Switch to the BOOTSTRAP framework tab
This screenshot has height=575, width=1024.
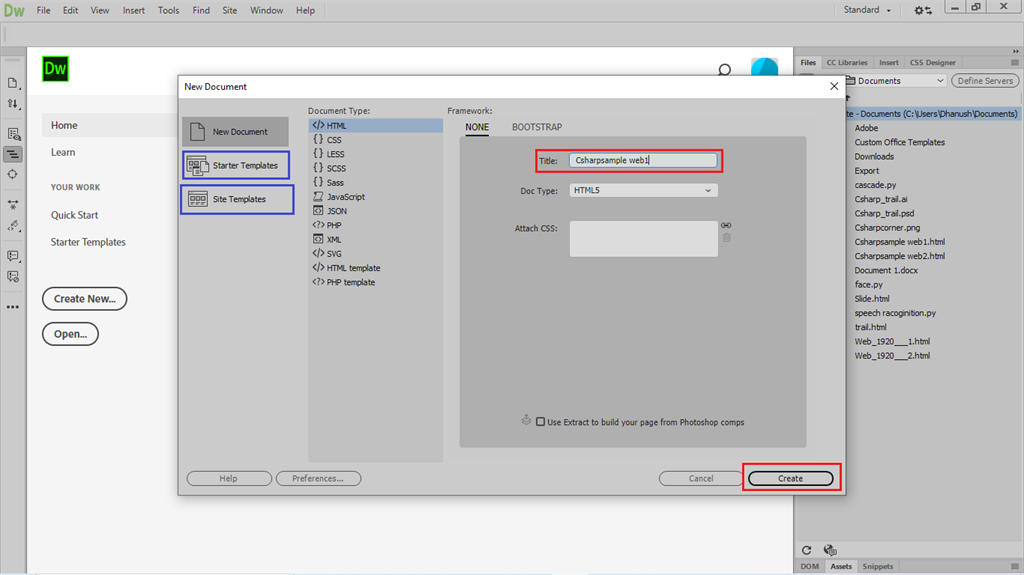[x=537, y=127]
